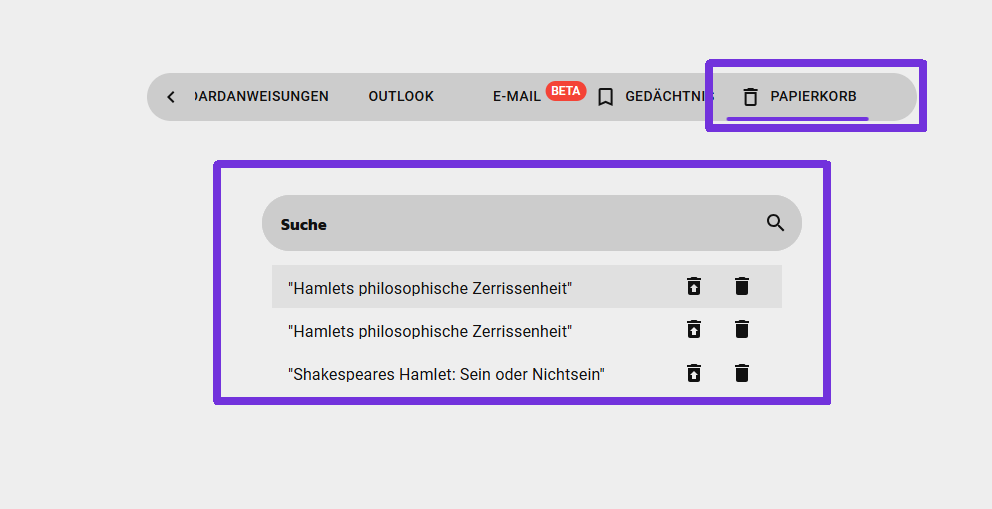
Task: Click the Gedächtnis bookmark icon
Action: (605, 97)
